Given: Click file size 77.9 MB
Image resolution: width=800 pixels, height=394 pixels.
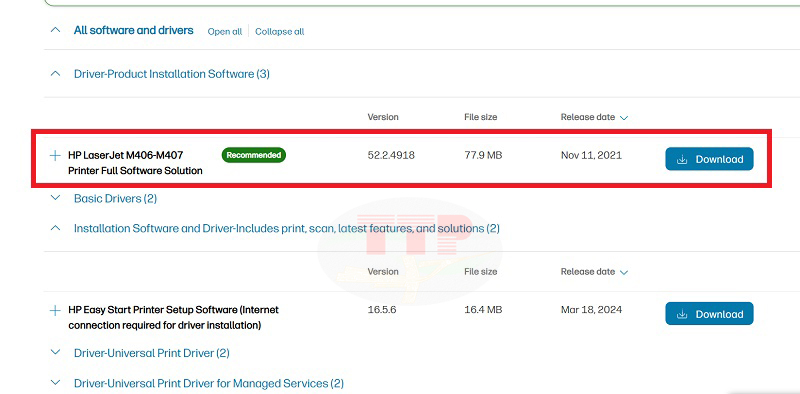Looking at the screenshot, I should click(483, 155).
